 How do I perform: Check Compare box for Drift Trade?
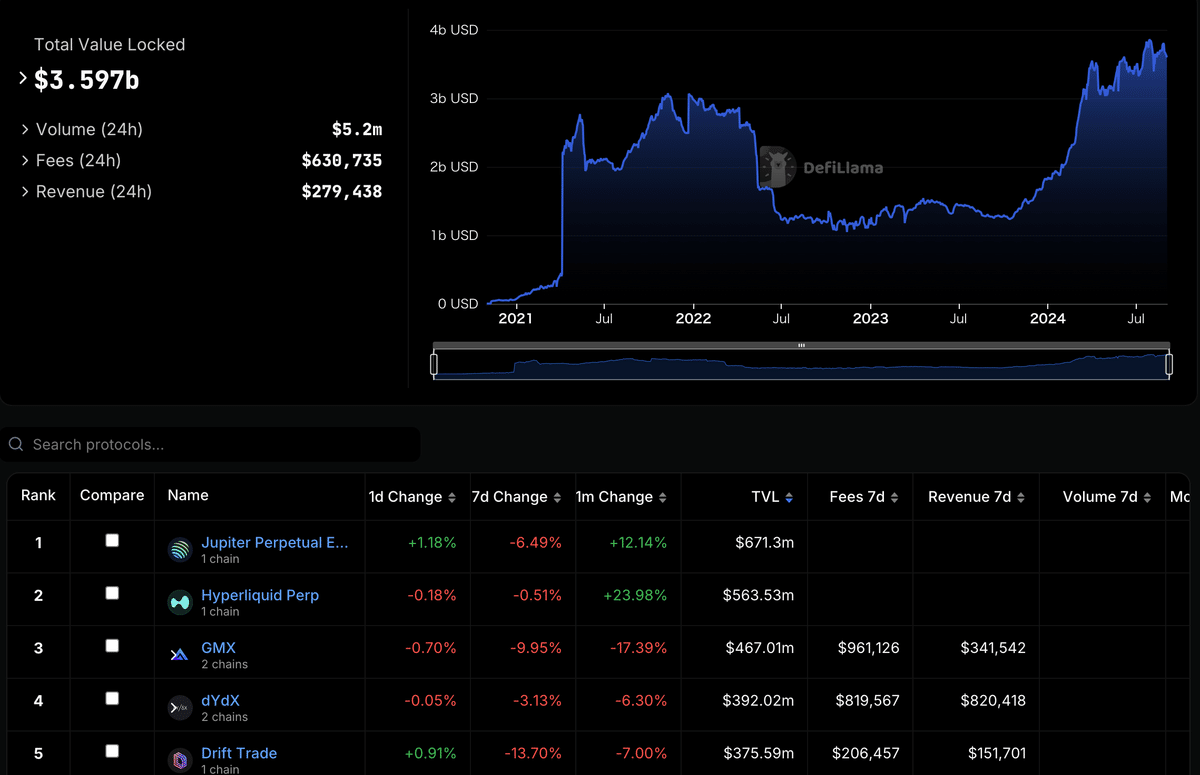112,751
